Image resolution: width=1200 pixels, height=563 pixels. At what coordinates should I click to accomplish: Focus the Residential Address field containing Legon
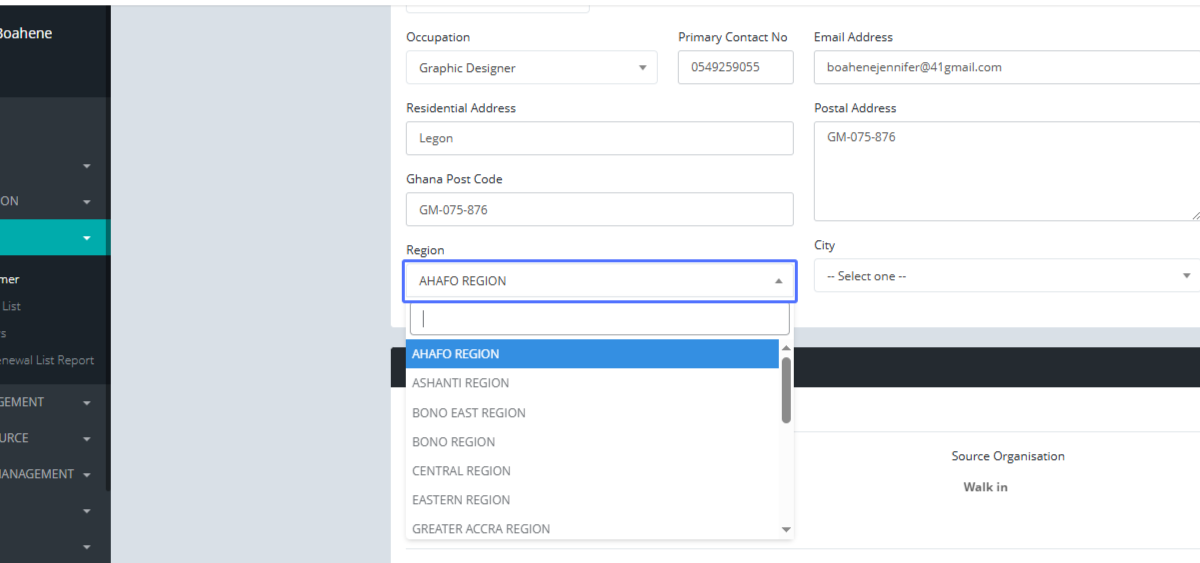pos(599,139)
